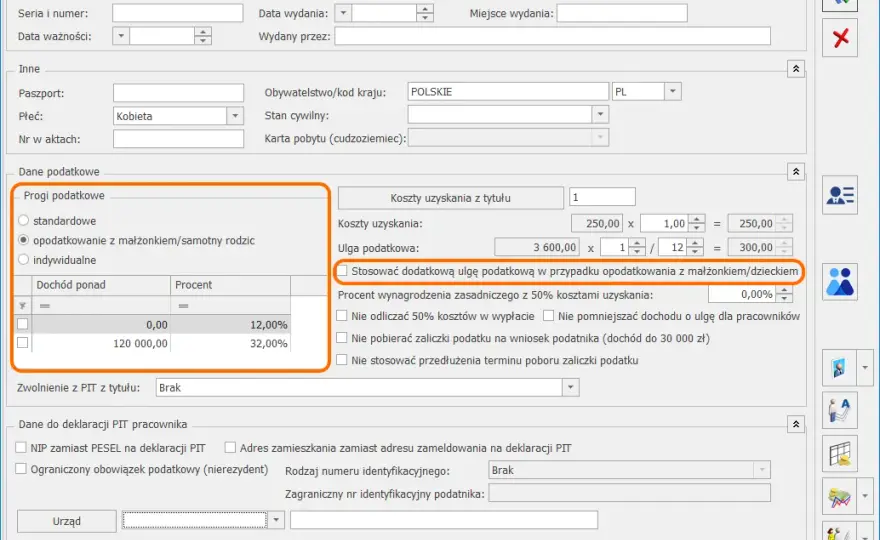
Task: Collapse the Dane podatkowe section
Action: point(796,172)
